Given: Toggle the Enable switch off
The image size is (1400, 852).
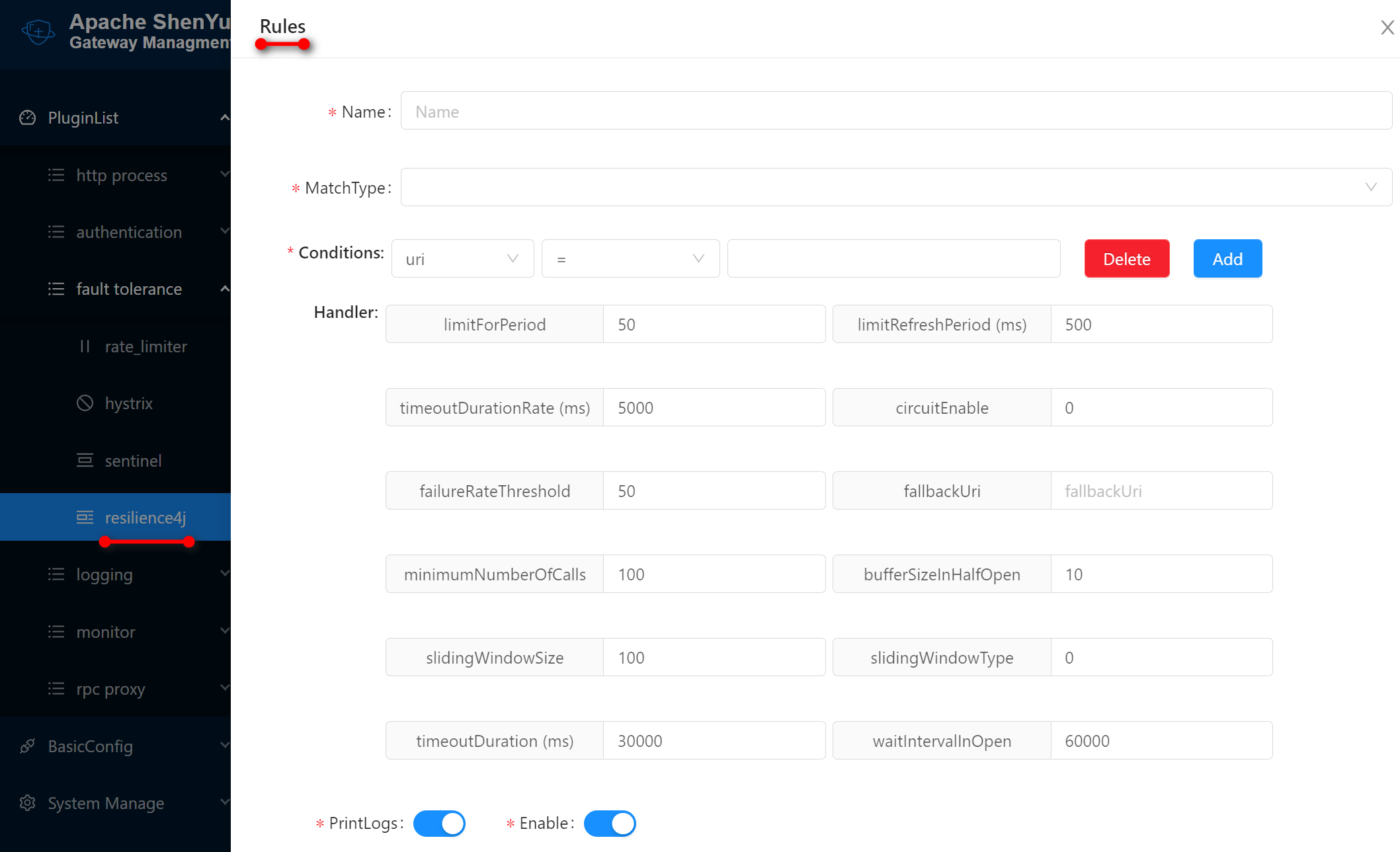Looking at the screenshot, I should point(610,824).
